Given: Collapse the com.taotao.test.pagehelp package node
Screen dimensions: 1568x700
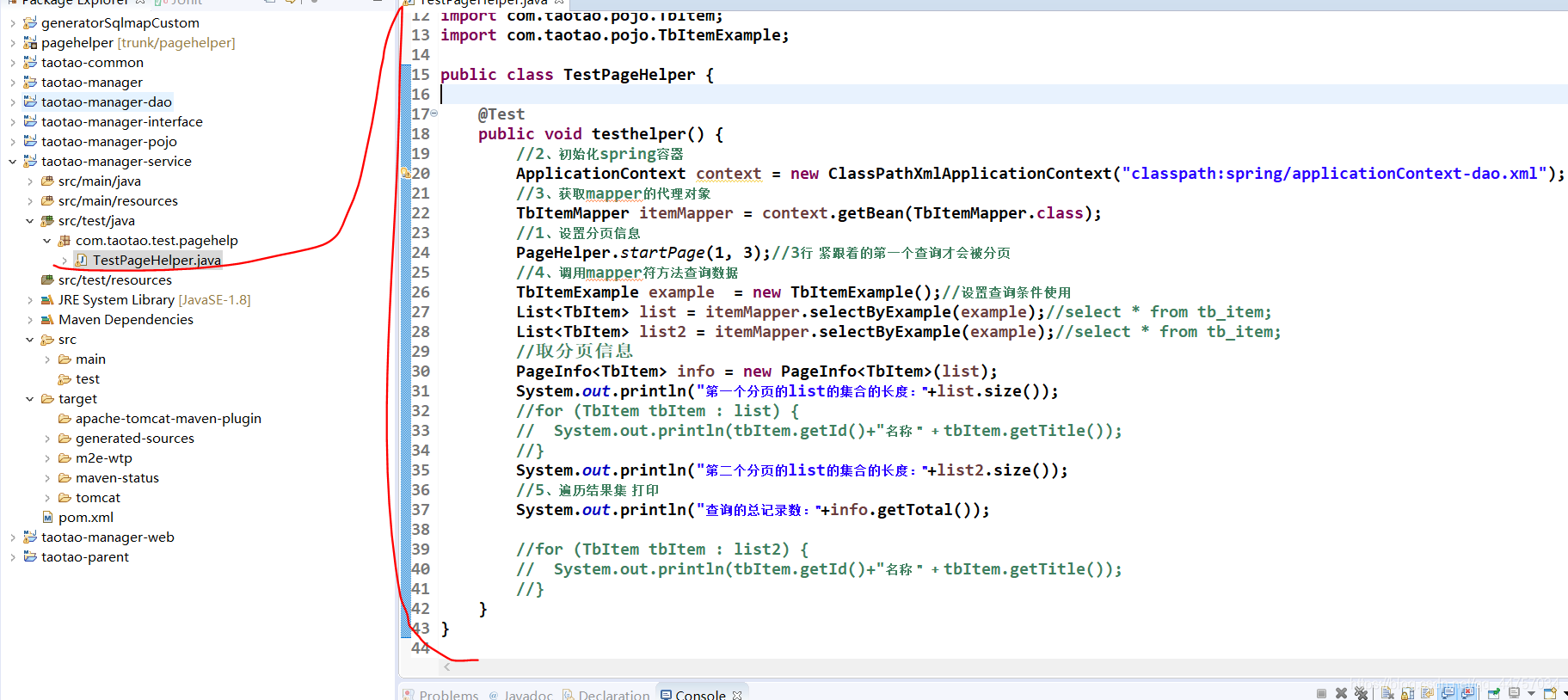Looking at the screenshot, I should 46,241.
